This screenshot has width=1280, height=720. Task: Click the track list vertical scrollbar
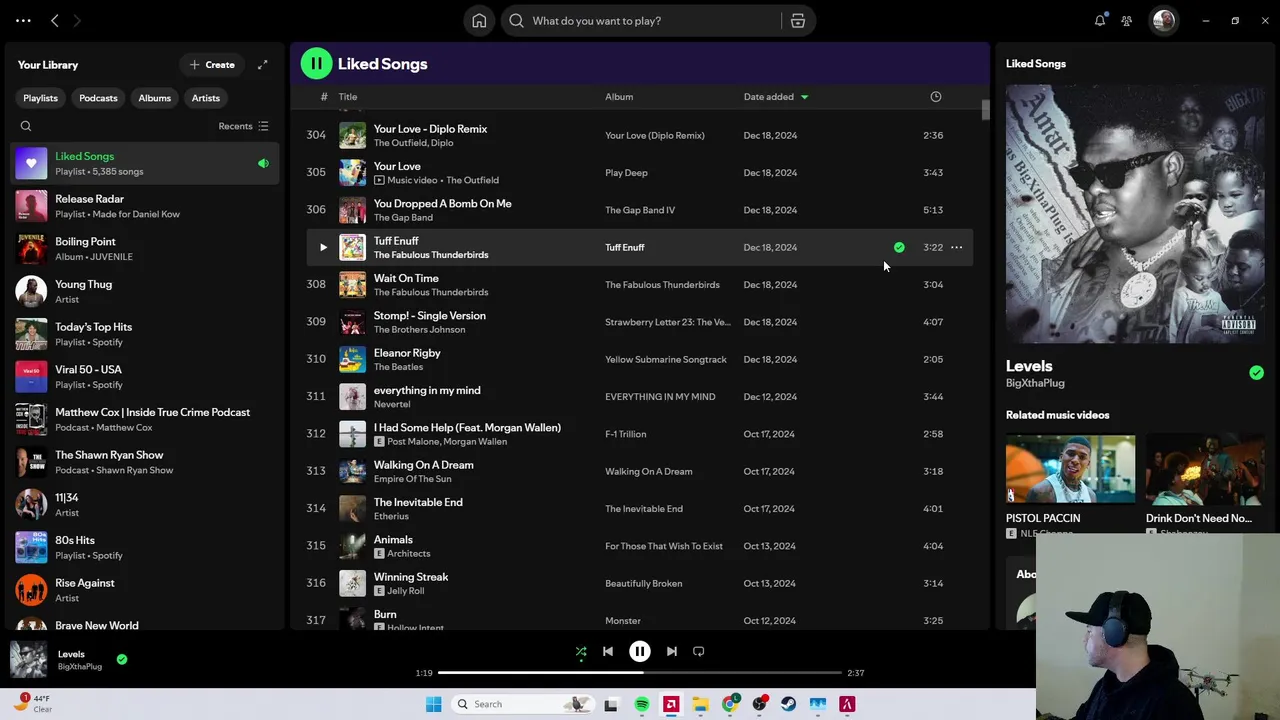pos(985,110)
